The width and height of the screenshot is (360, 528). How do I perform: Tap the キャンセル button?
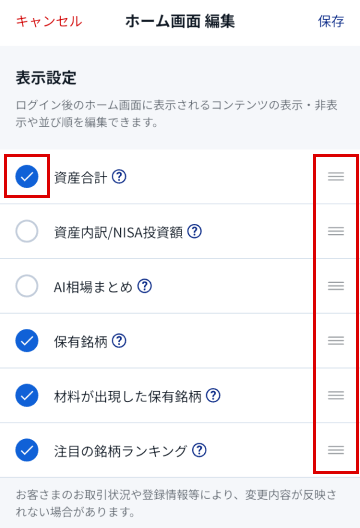tap(49, 21)
